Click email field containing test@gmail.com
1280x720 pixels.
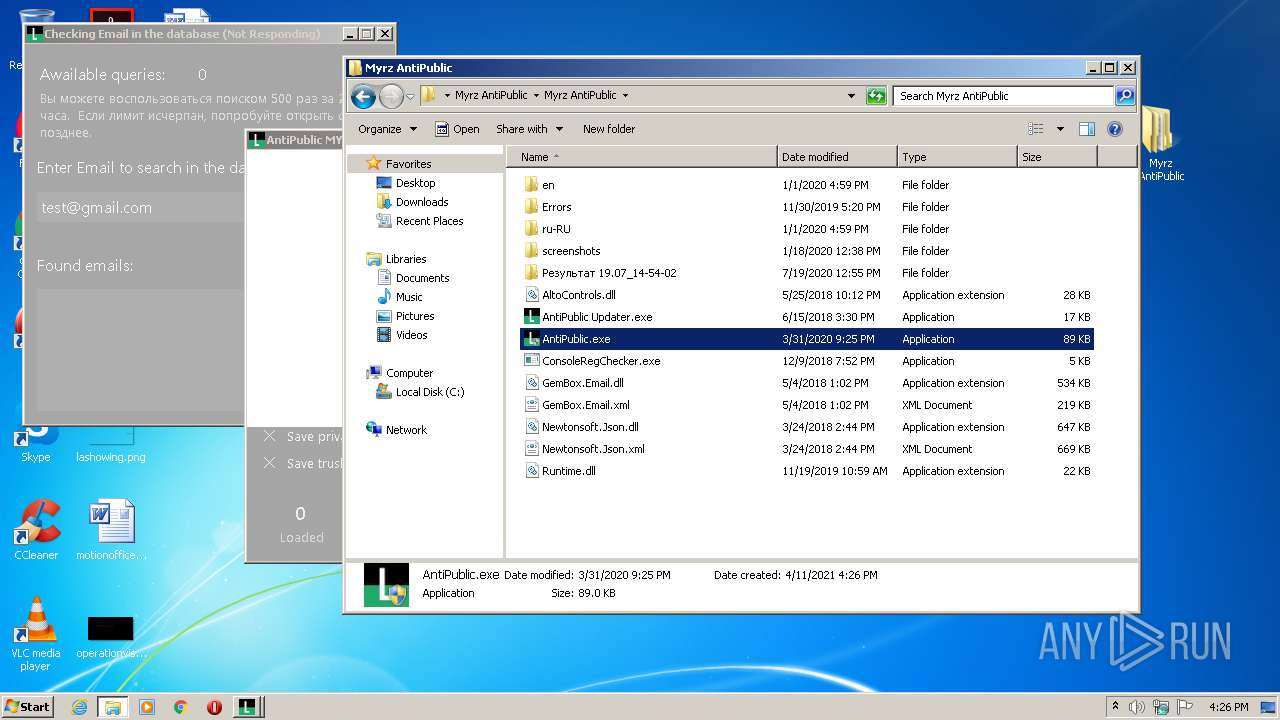point(141,208)
